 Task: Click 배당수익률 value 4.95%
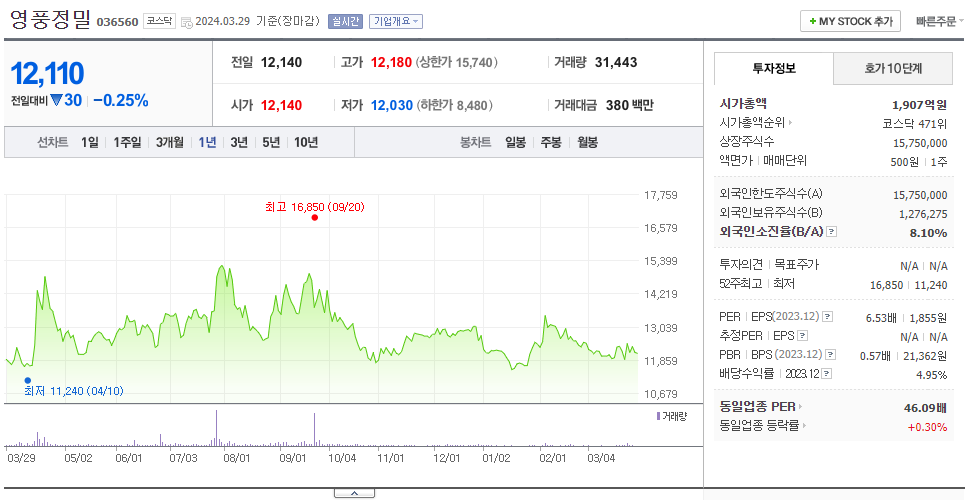pos(932,374)
